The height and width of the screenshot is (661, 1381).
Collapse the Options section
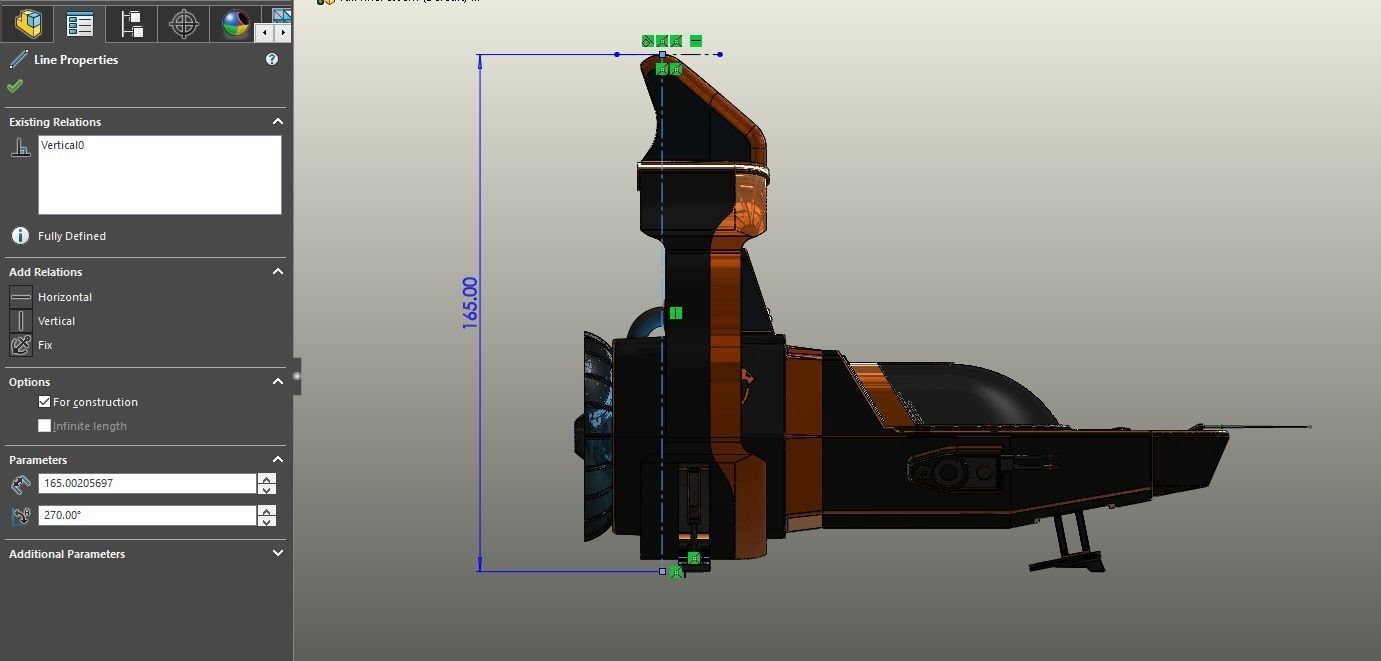278,381
